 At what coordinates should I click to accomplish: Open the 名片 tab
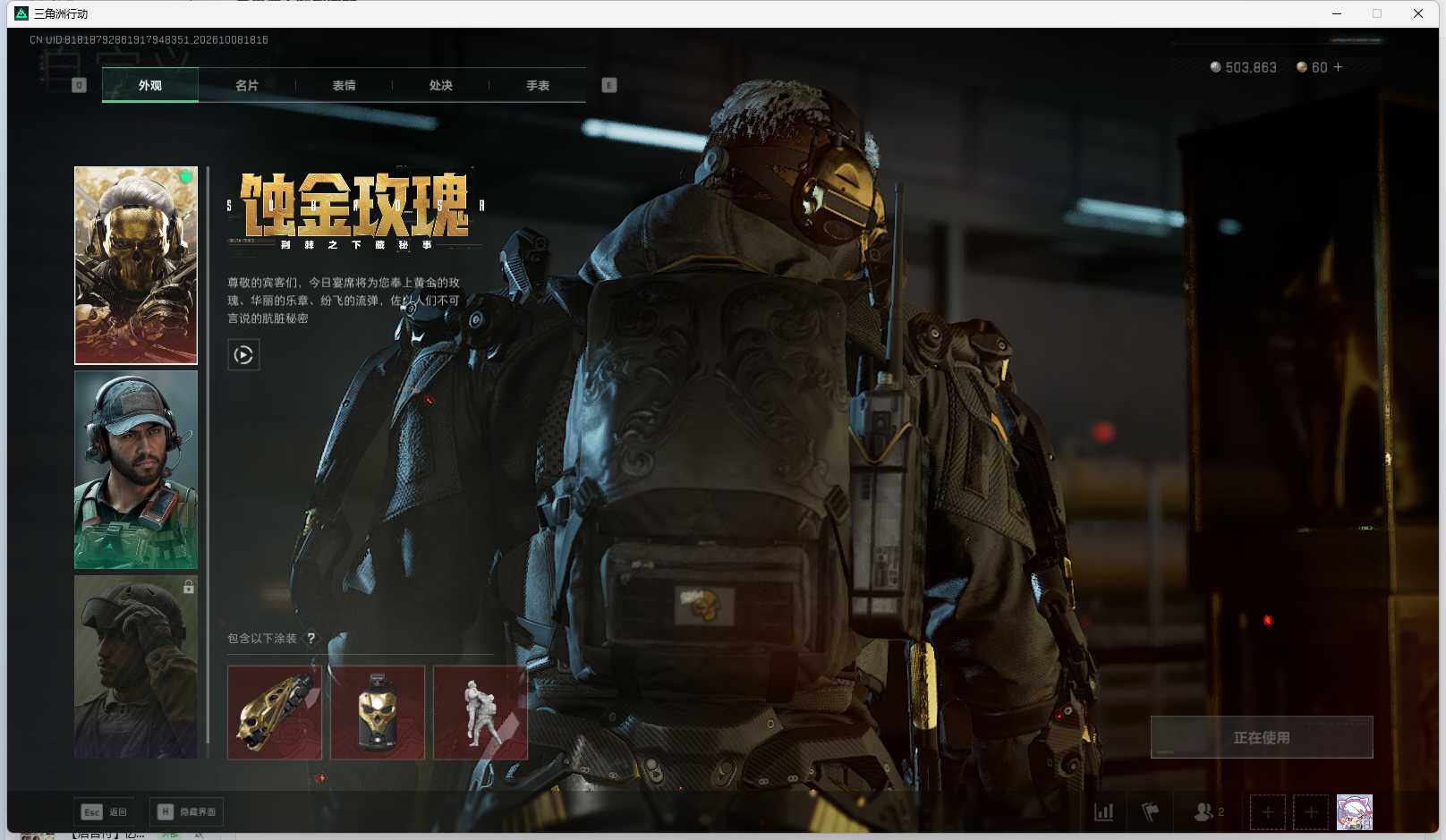(247, 85)
